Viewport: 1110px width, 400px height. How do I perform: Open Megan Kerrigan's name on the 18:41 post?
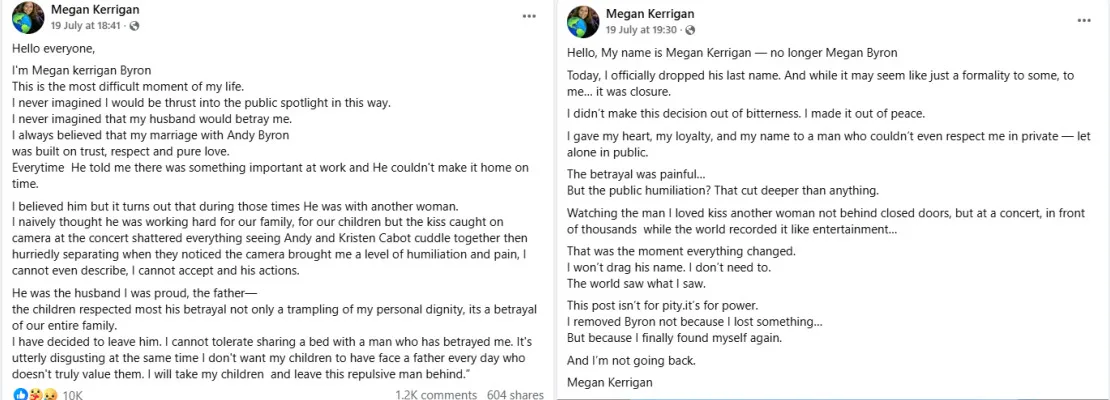93,10
